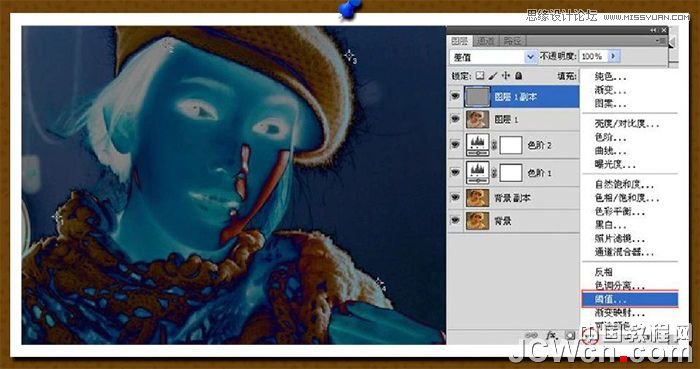Hide the 图层 1 副本 layer
The height and width of the screenshot is (369, 700).
tap(455, 96)
